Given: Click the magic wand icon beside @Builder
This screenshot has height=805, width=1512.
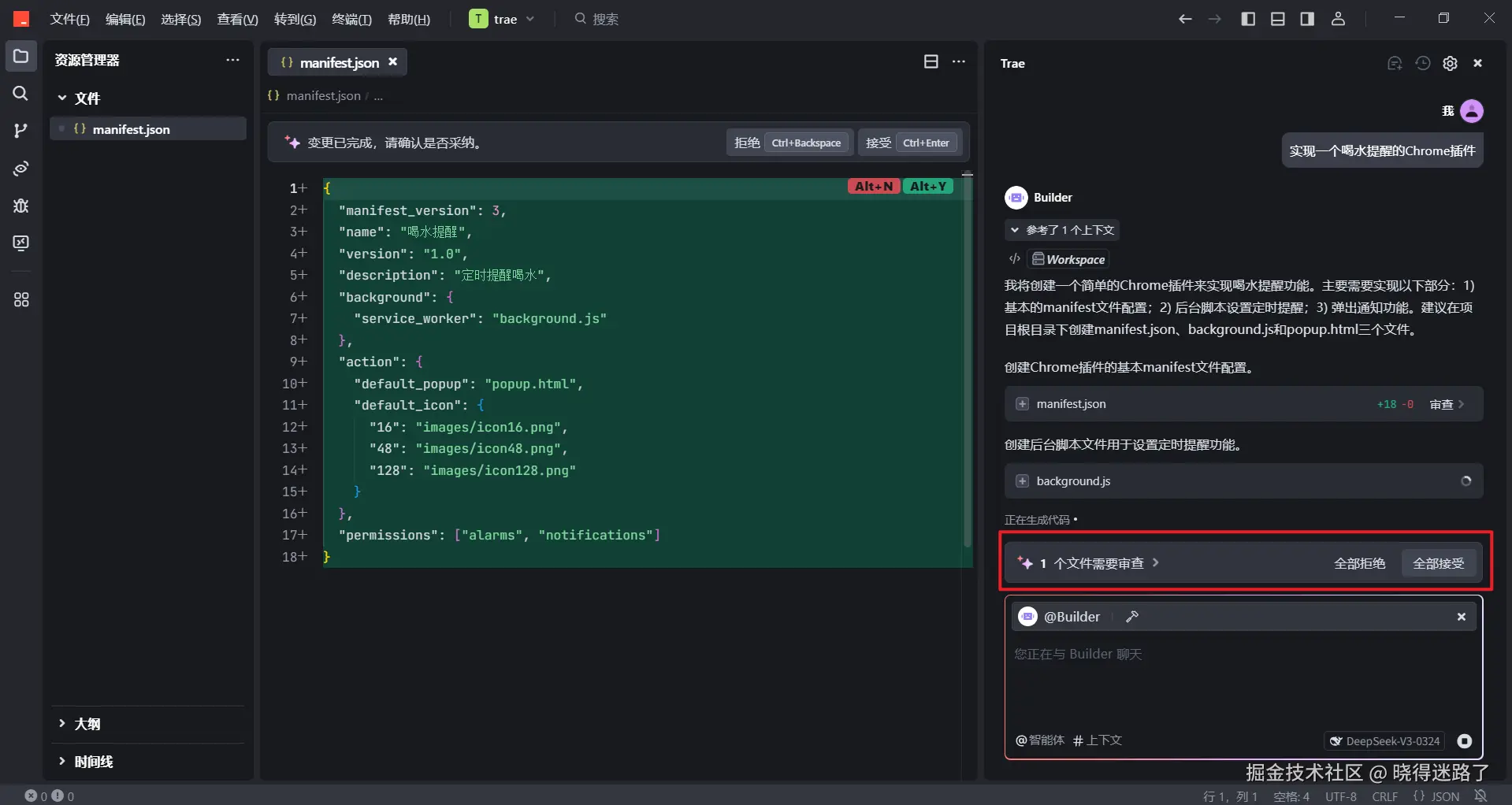Looking at the screenshot, I should pos(1132,617).
